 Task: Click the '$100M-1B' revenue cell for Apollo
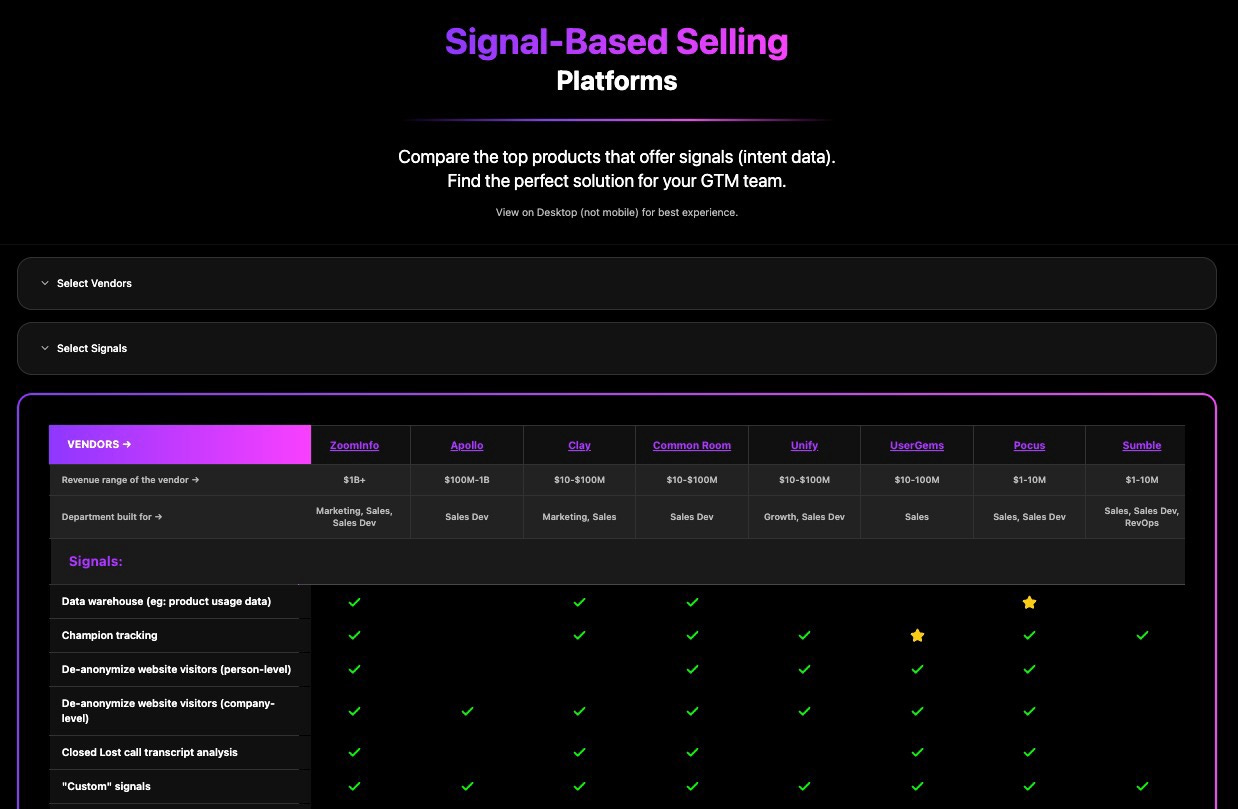467,480
